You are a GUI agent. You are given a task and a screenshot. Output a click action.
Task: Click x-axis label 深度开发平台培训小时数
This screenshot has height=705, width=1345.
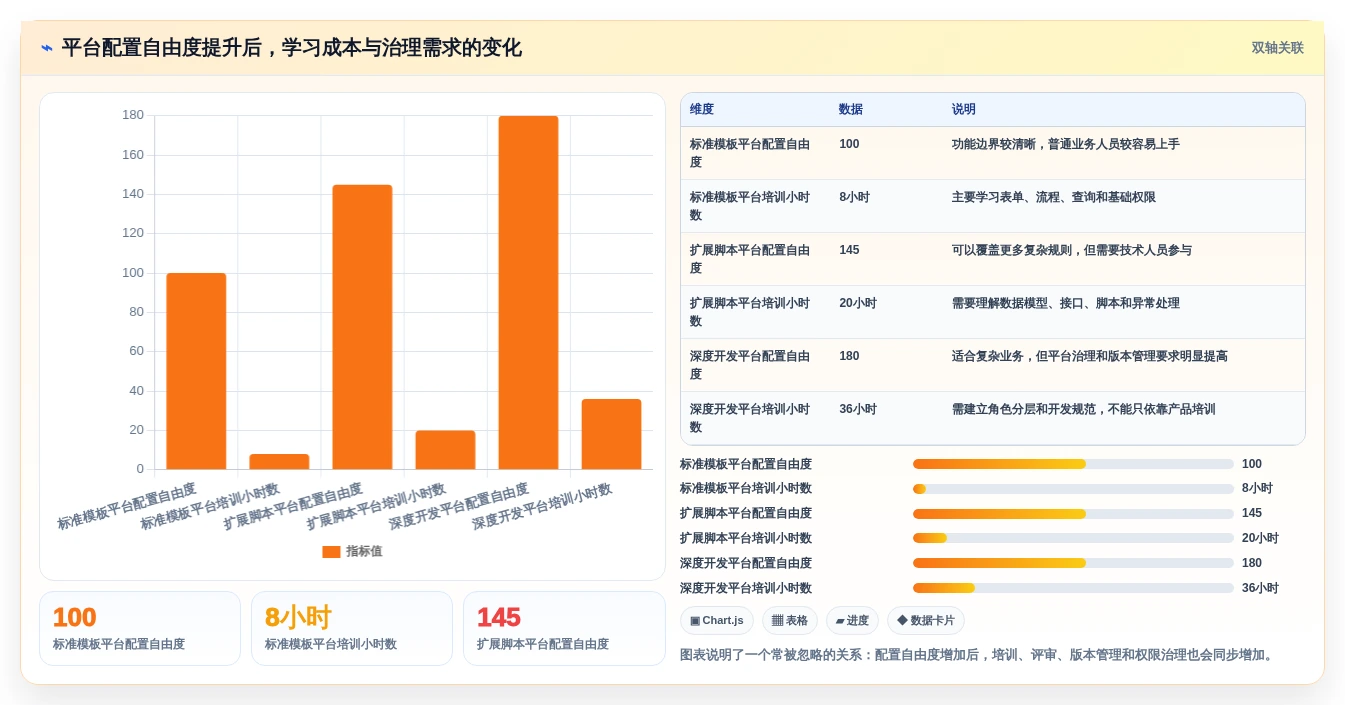pos(543,506)
